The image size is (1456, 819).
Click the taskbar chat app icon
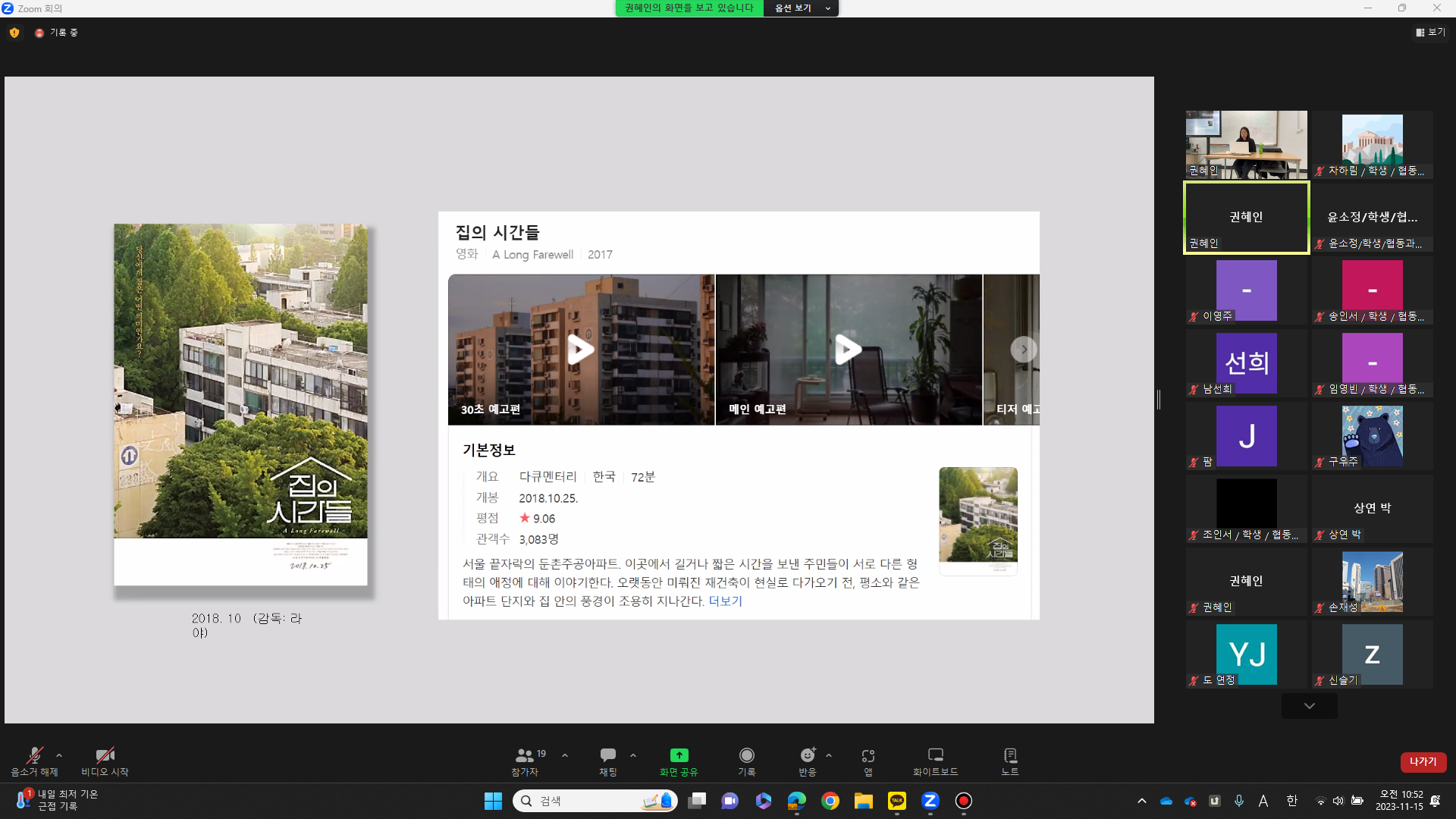730,801
